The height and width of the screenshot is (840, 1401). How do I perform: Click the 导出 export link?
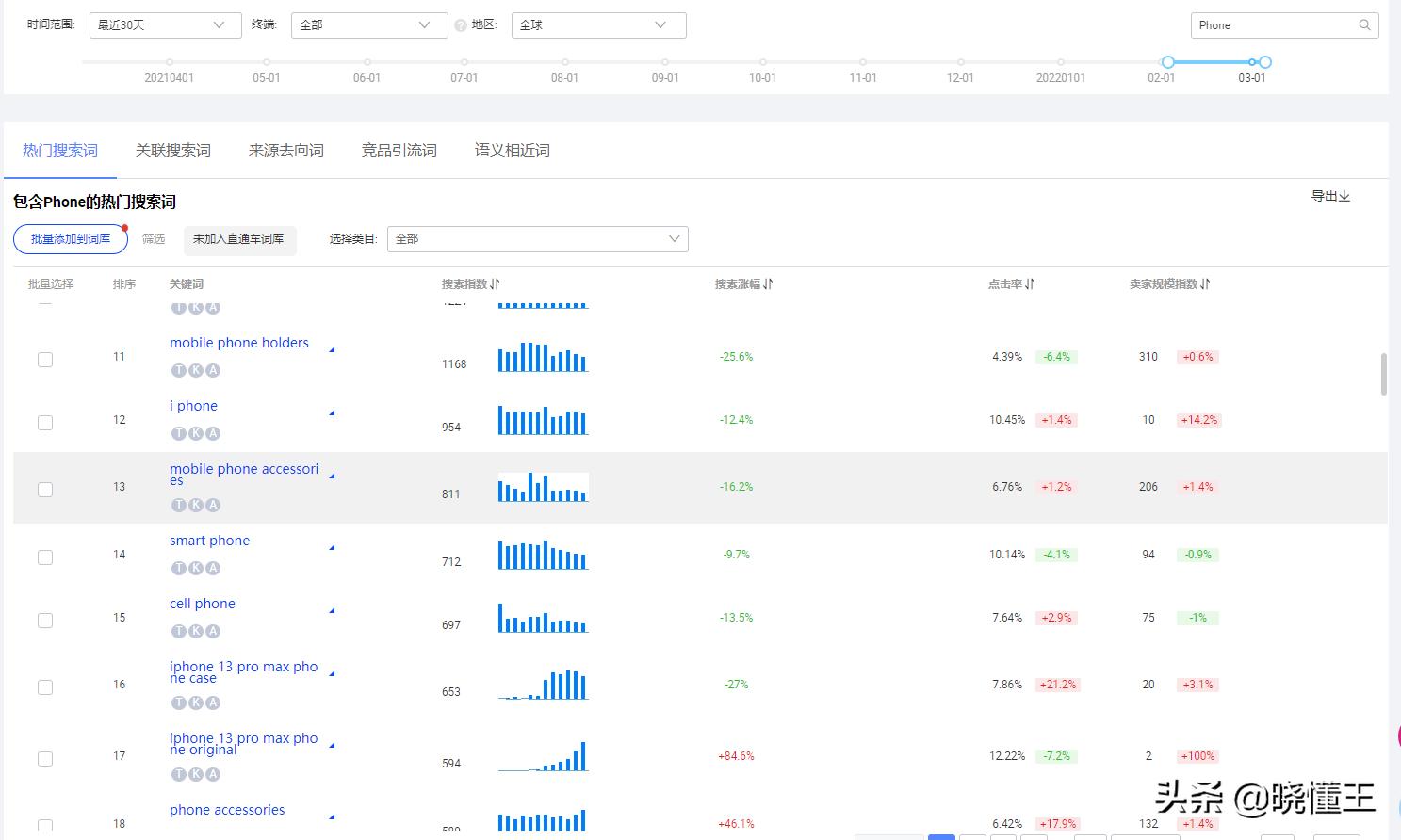1330,196
